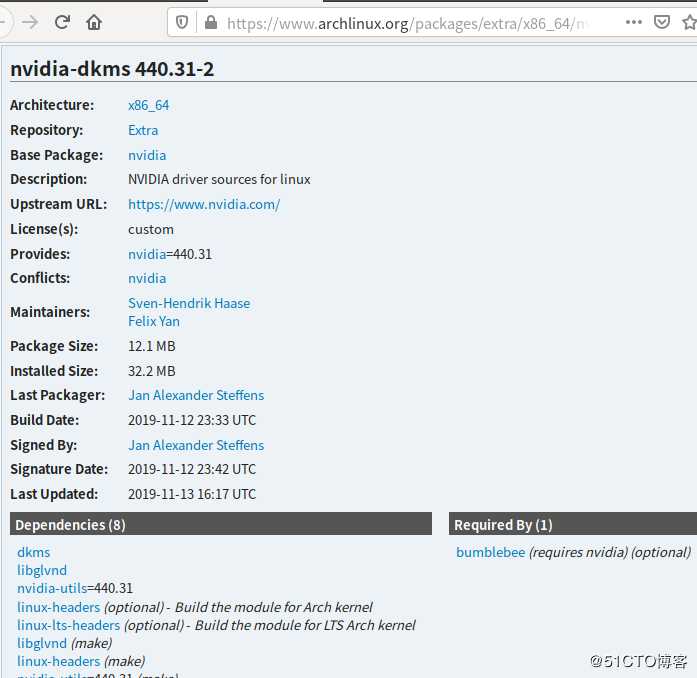Click the nvidia-dkms 440.31-2 page heading
Image resolution: width=697 pixels, height=678 pixels.
click(112, 69)
